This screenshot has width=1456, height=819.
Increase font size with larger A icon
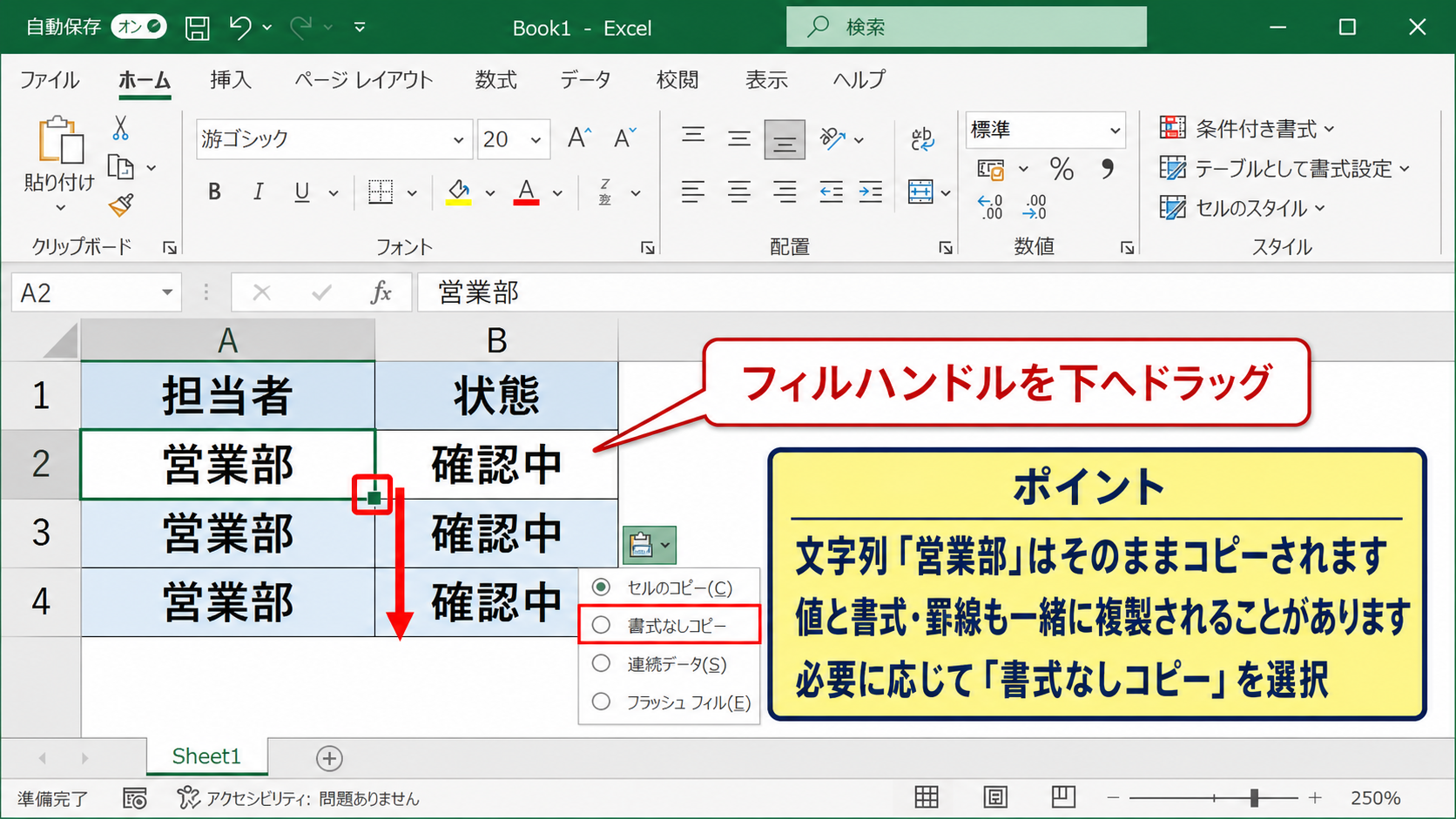click(x=579, y=138)
